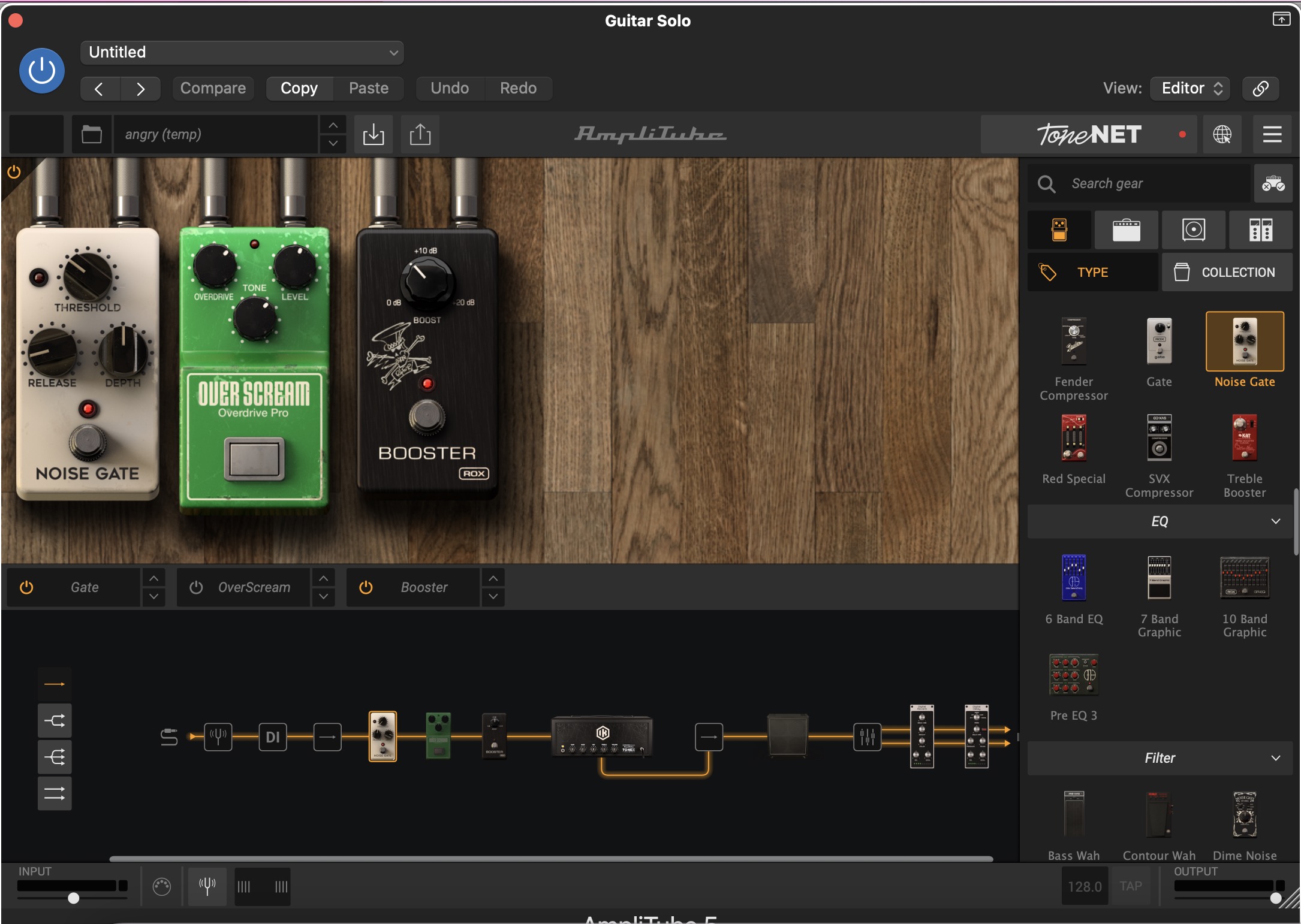Select the Booster pedal in signal chain
The width and height of the screenshot is (1301, 924).
pyautogui.click(x=495, y=736)
